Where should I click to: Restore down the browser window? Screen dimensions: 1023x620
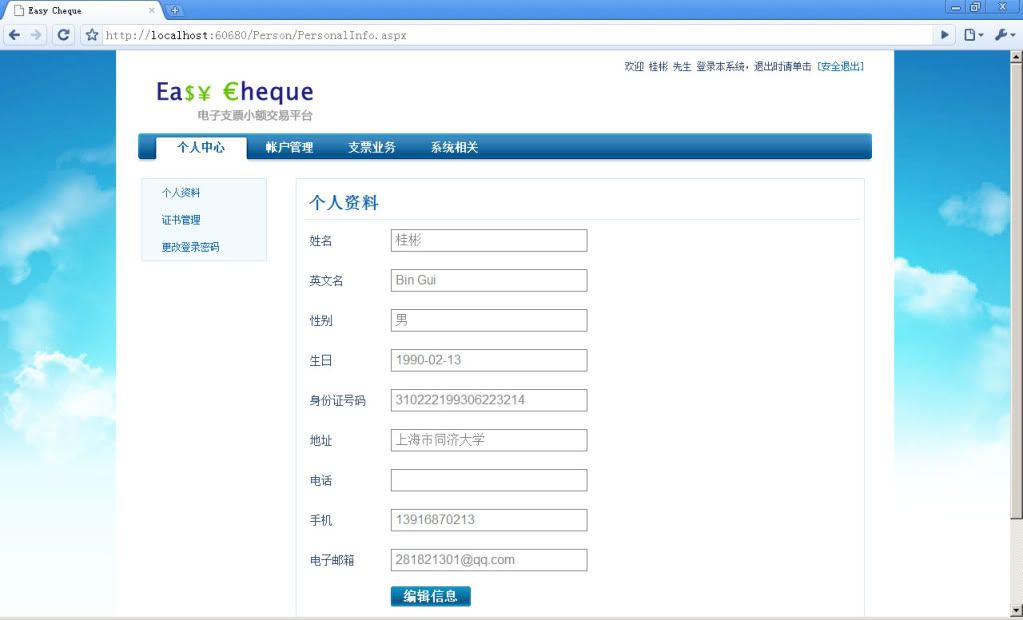pyautogui.click(x=975, y=7)
